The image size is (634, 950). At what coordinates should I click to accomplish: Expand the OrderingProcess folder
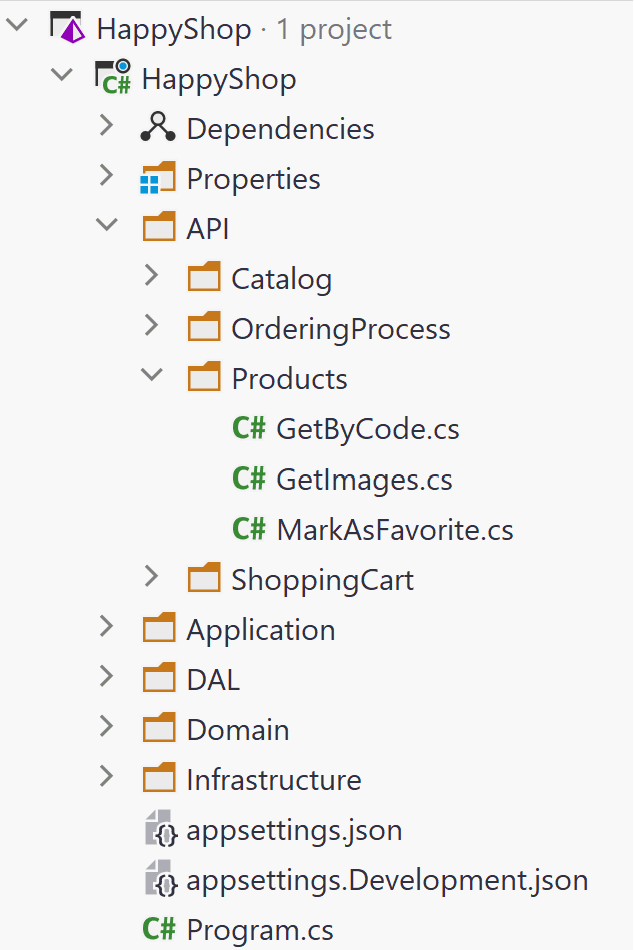(x=152, y=325)
